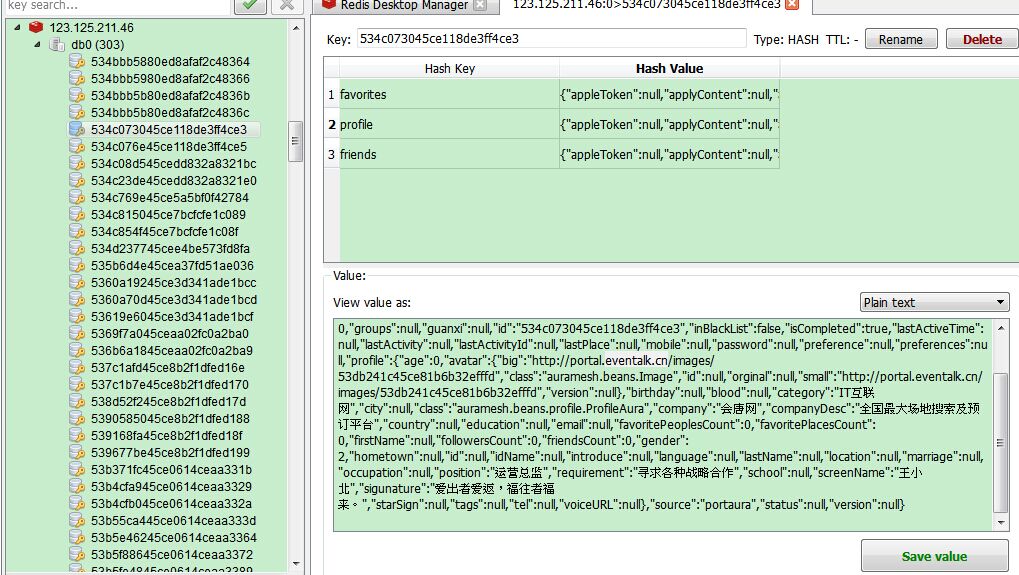Click key icon beside 53619e6045ce3d341ade1bcf
This screenshot has height=575, width=1019.
click(x=77, y=316)
